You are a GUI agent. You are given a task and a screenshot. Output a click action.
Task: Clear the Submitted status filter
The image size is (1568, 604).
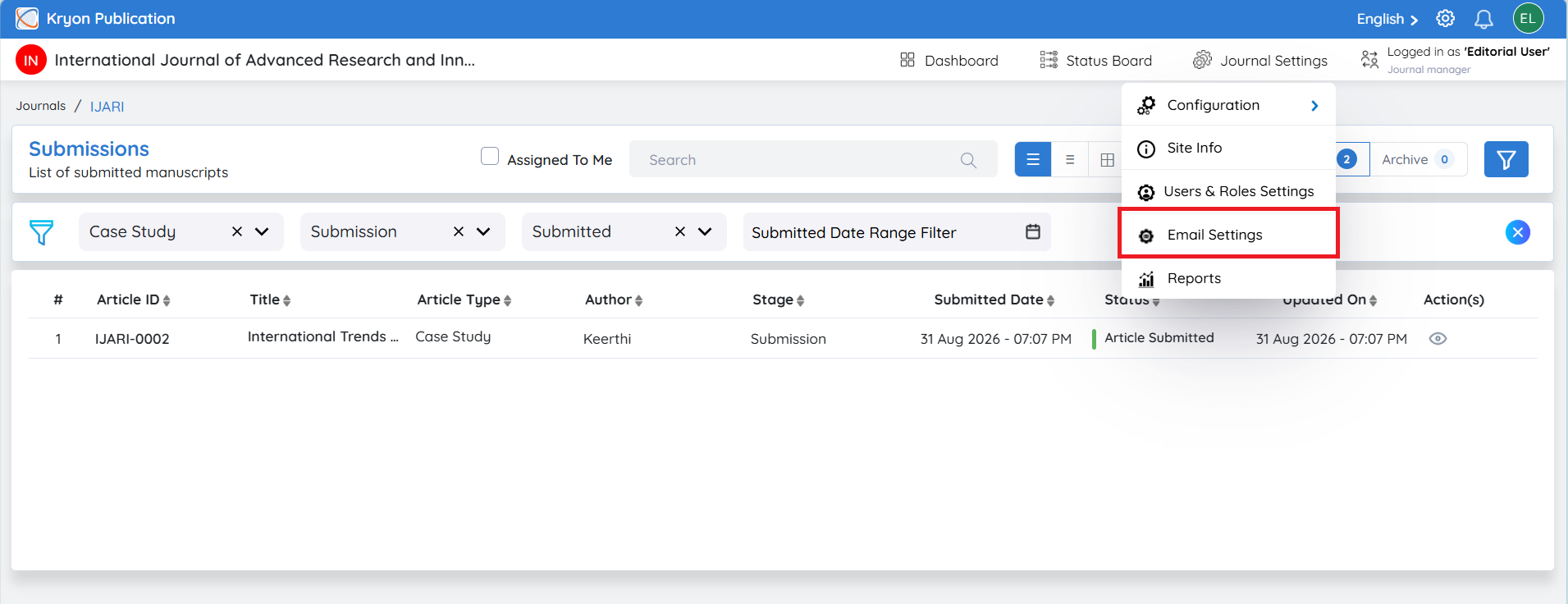click(680, 231)
